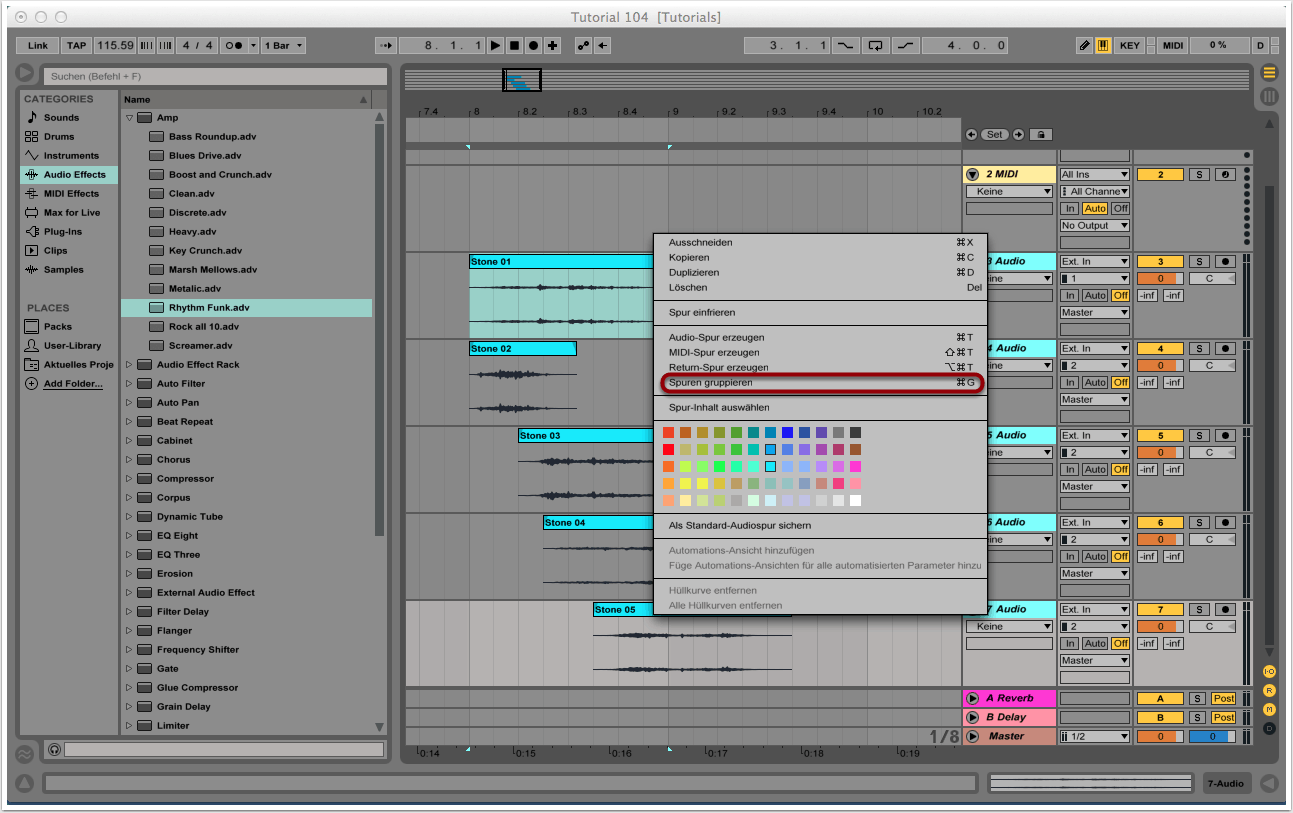Arm recording on track 4 Audio
This screenshot has height=813, width=1293.
coord(1225,349)
